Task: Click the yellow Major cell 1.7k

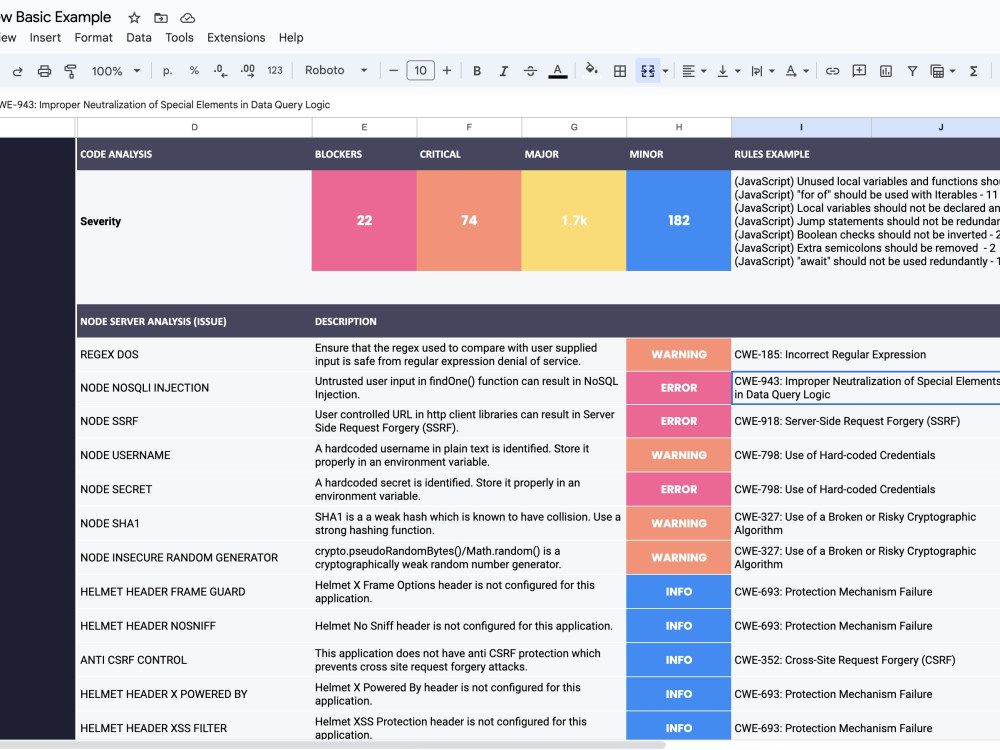Action: 574,221
